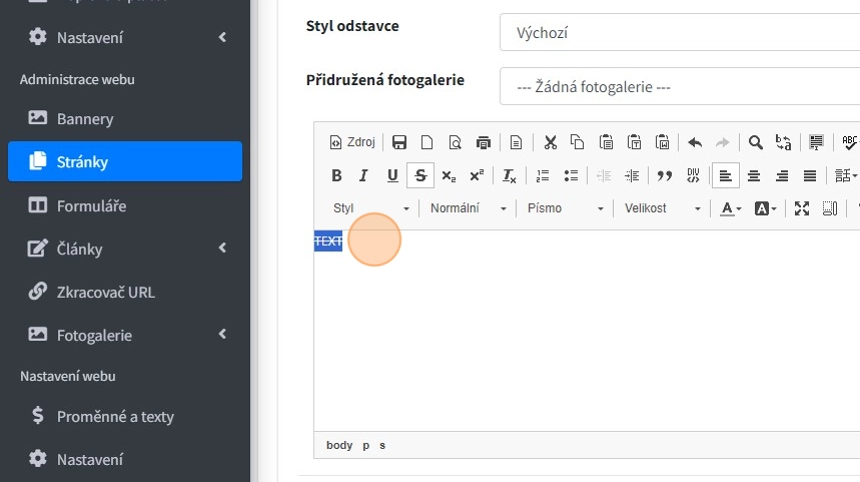Center align the paragraph
This screenshot has width=860, height=482.
754,176
